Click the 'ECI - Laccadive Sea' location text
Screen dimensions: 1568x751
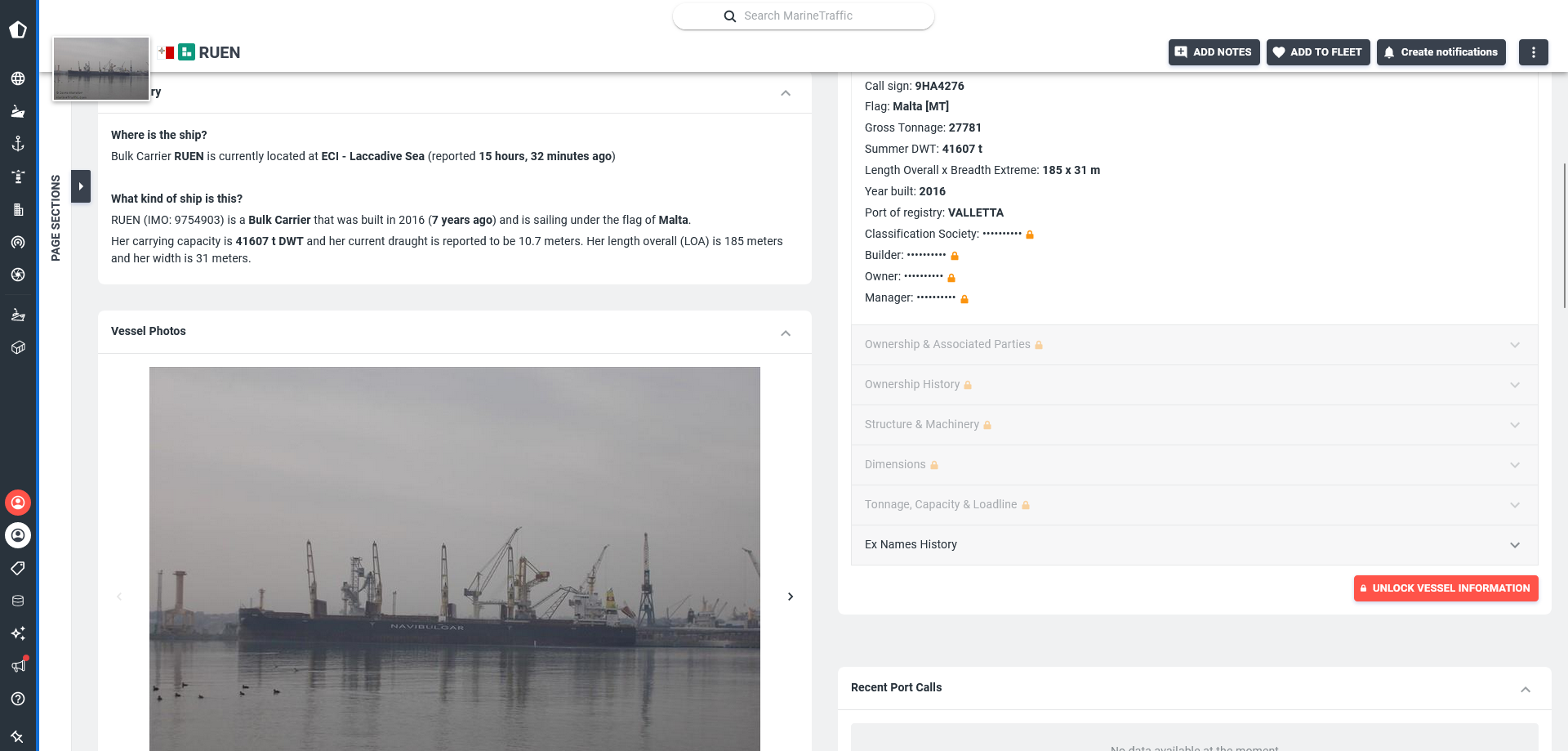click(x=373, y=156)
